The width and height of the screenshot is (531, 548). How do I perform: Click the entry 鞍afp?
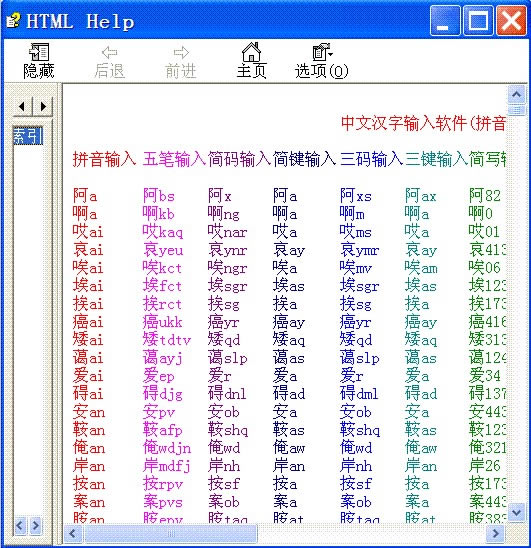163,430
